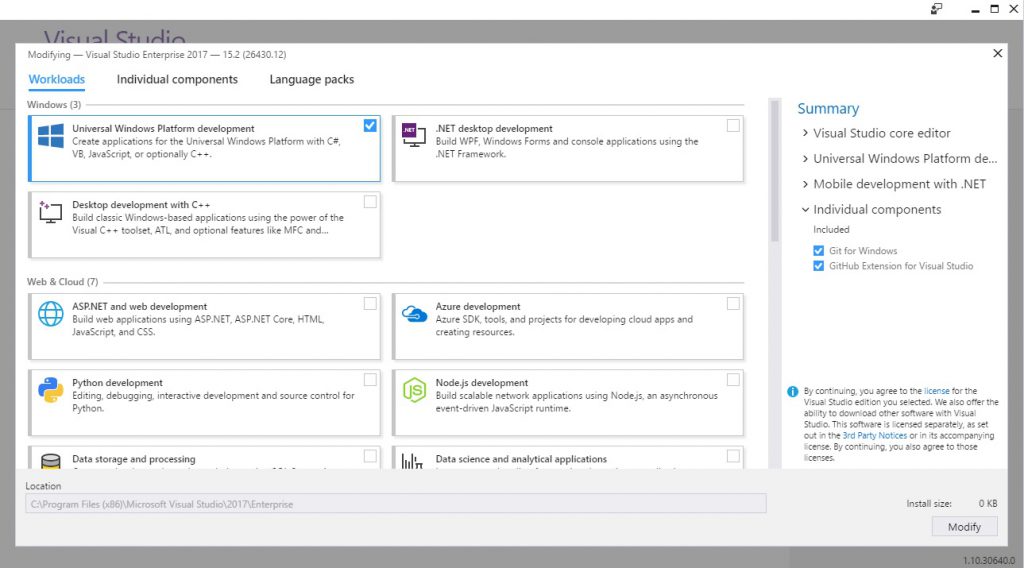Open the Individual components tab
Screen dimensions: 1024x568
(x=177, y=80)
